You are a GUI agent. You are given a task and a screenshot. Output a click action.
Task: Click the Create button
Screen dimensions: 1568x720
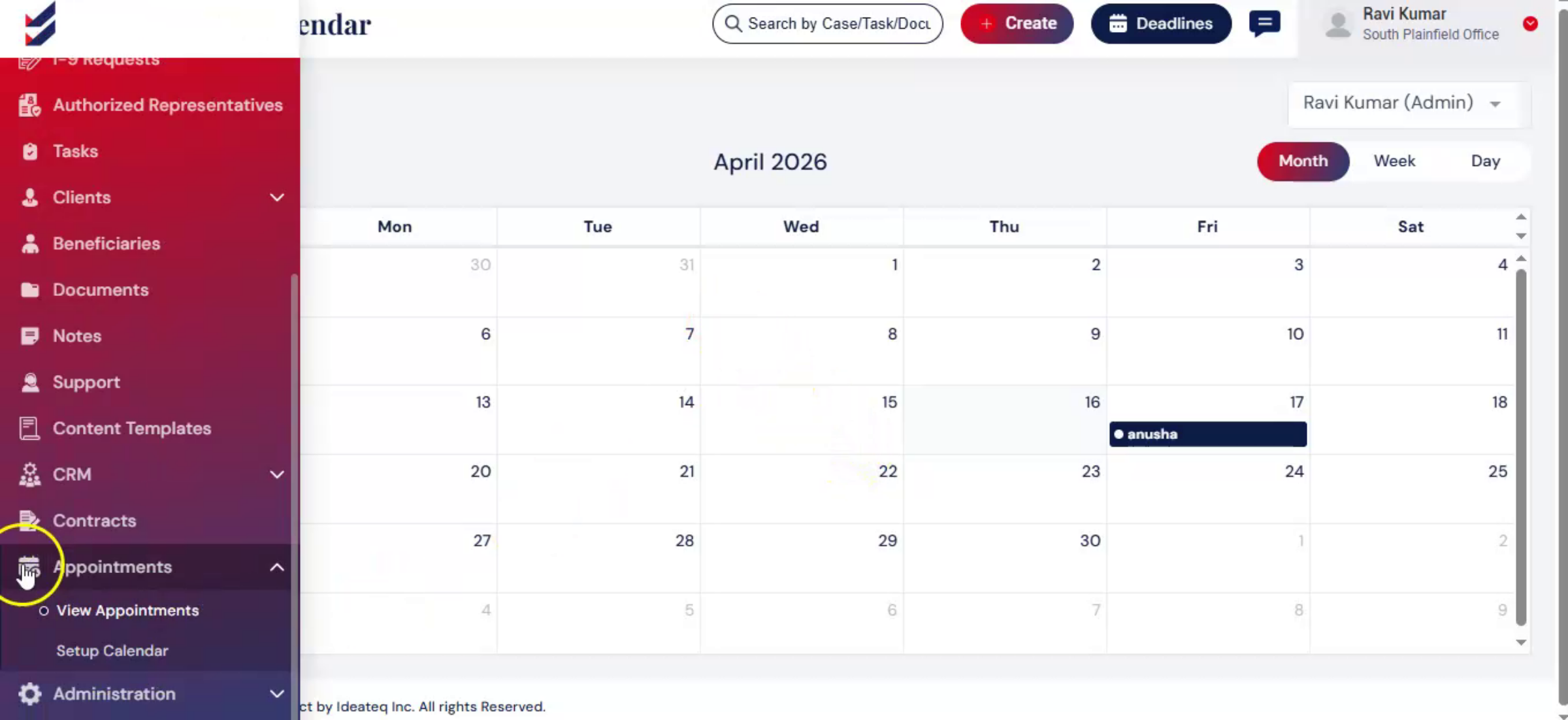click(1017, 24)
